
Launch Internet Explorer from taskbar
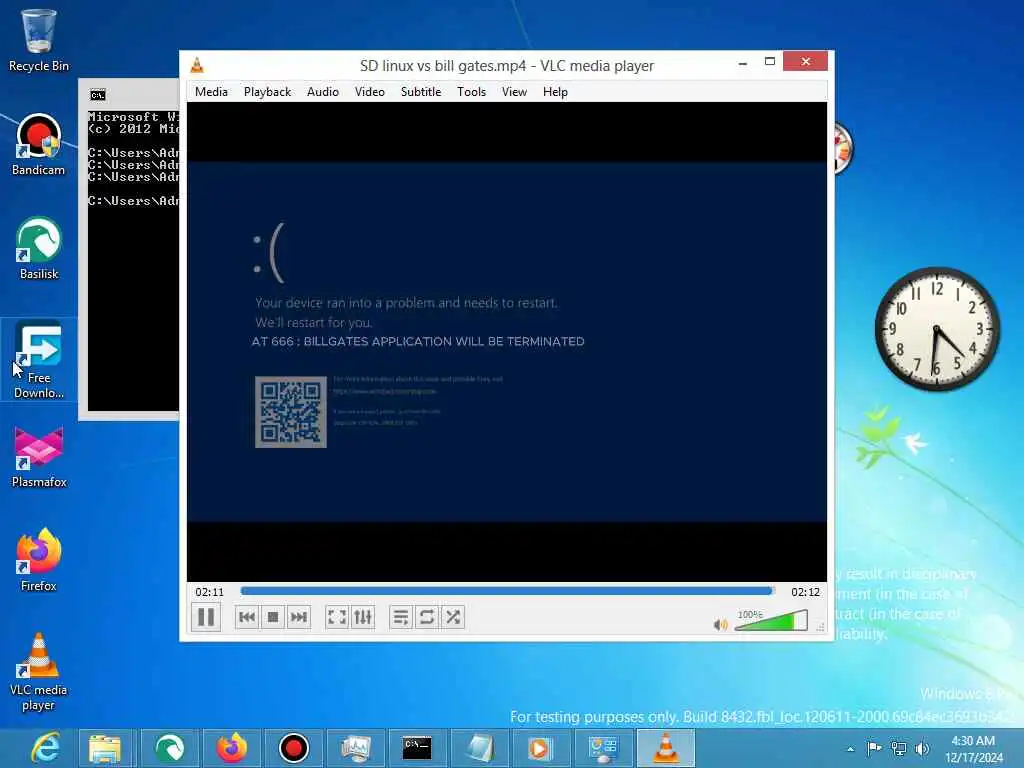(46, 748)
